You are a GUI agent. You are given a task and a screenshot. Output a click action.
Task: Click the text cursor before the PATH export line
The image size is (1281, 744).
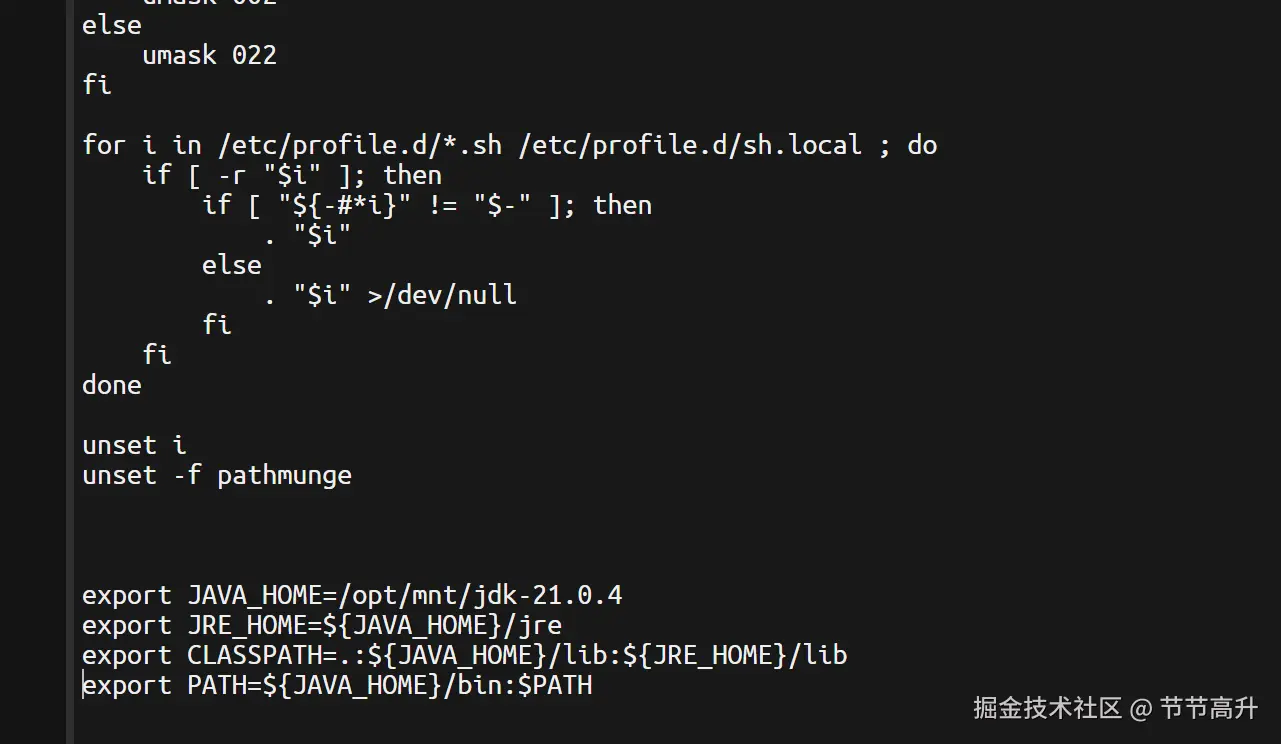83,685
